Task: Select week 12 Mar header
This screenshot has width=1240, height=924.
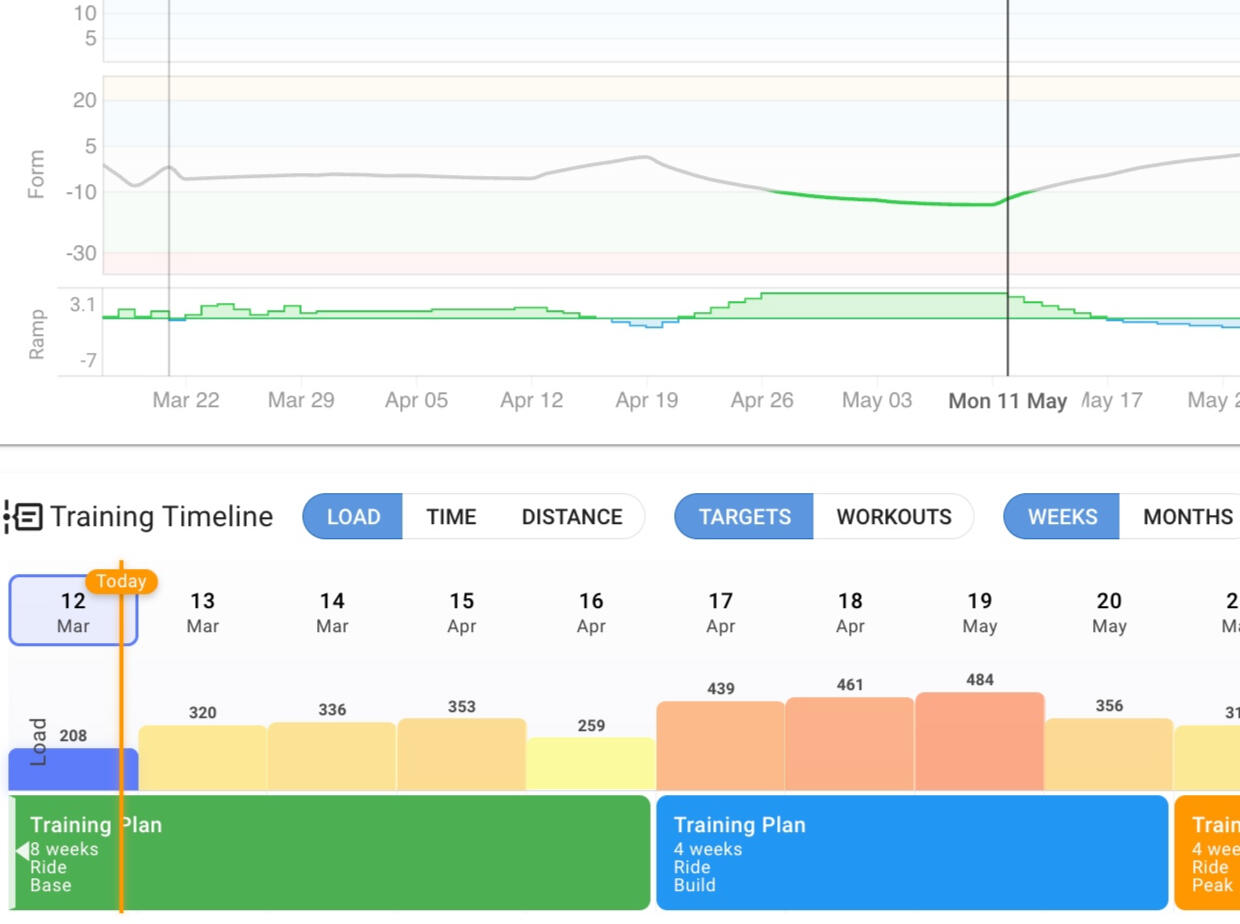Action: [x=73, y=612]
